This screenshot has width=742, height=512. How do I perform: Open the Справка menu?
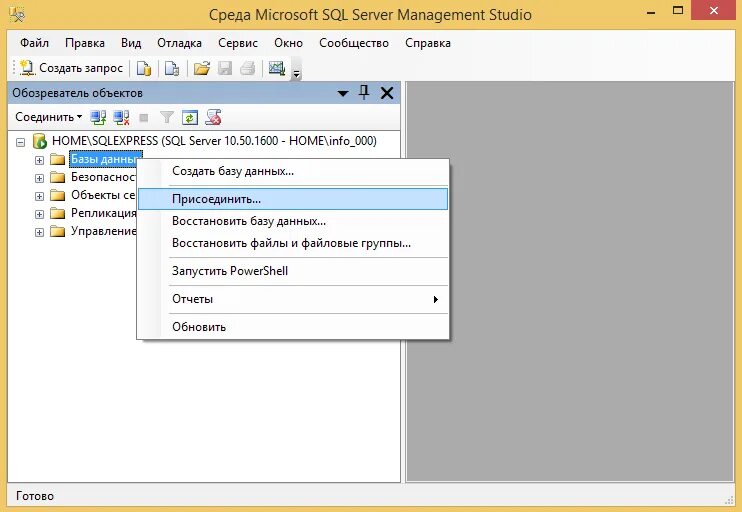click(428, 43)
